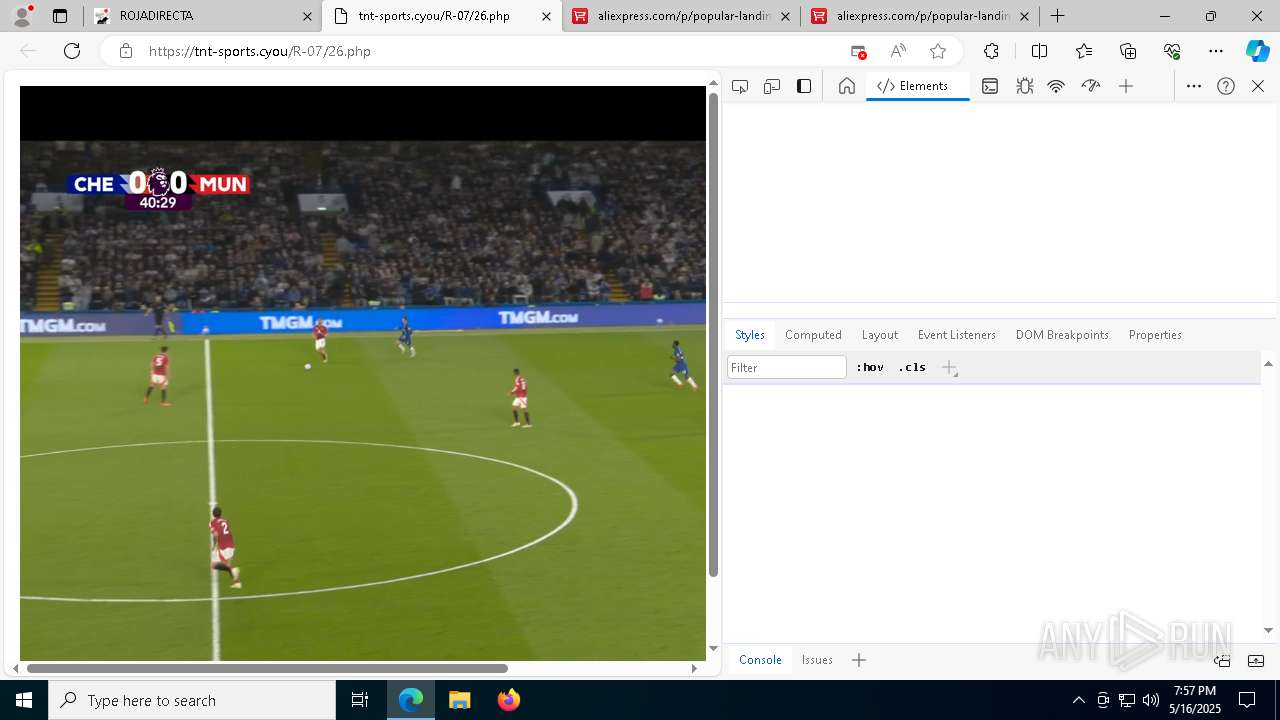Open Customize DevTools ellipsis menu

click(x=1194, y=86)
